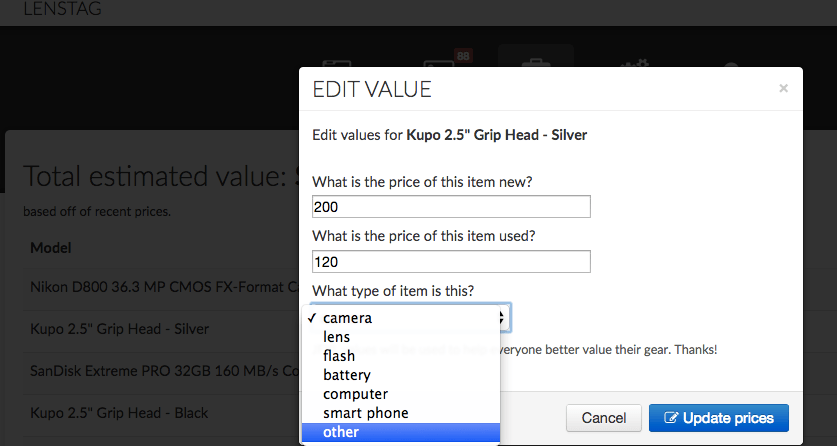Click the Update prices button
This screenshot has width=837, height=446.
point(718,417)
